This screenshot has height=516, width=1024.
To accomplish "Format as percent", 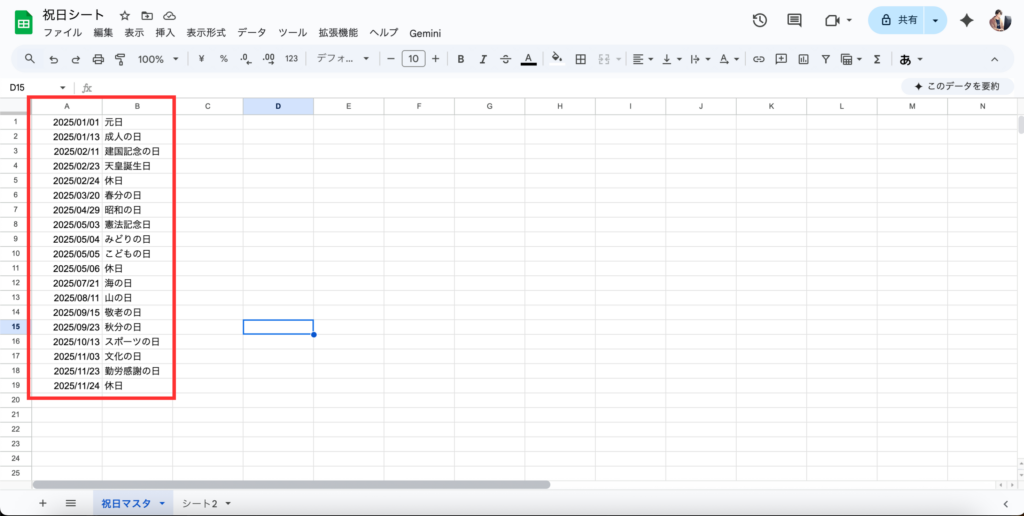I will [223, 59].
